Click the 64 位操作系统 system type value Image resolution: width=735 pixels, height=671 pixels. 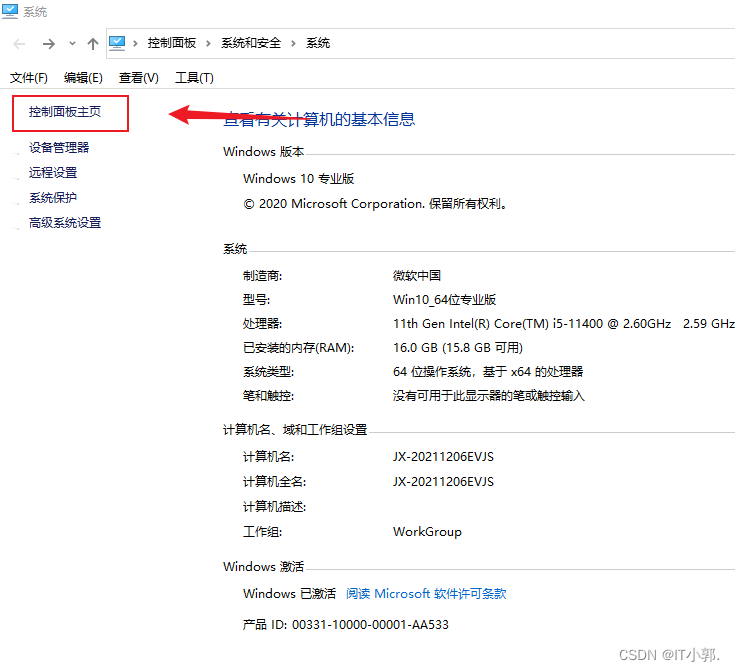coord(488,372)
